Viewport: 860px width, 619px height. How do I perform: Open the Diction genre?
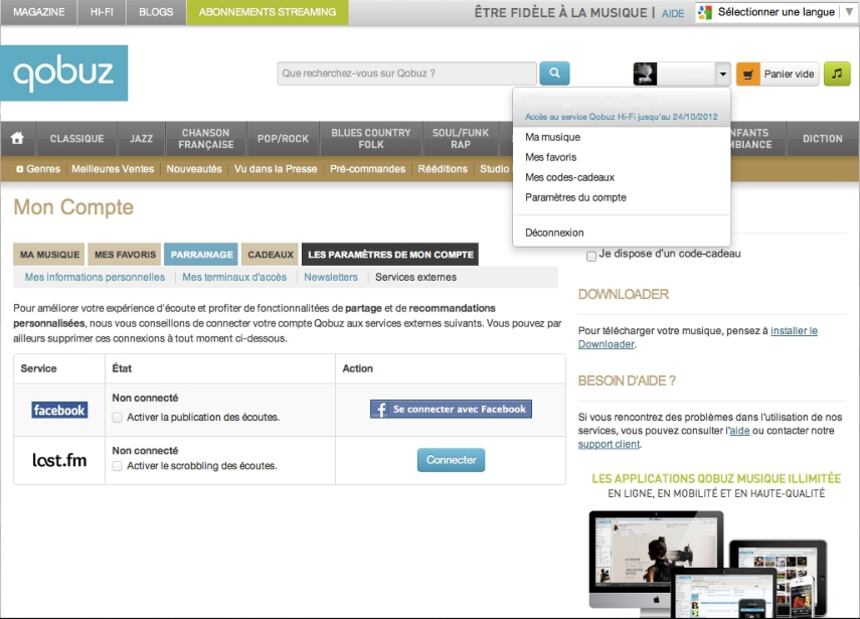[822, 139]
